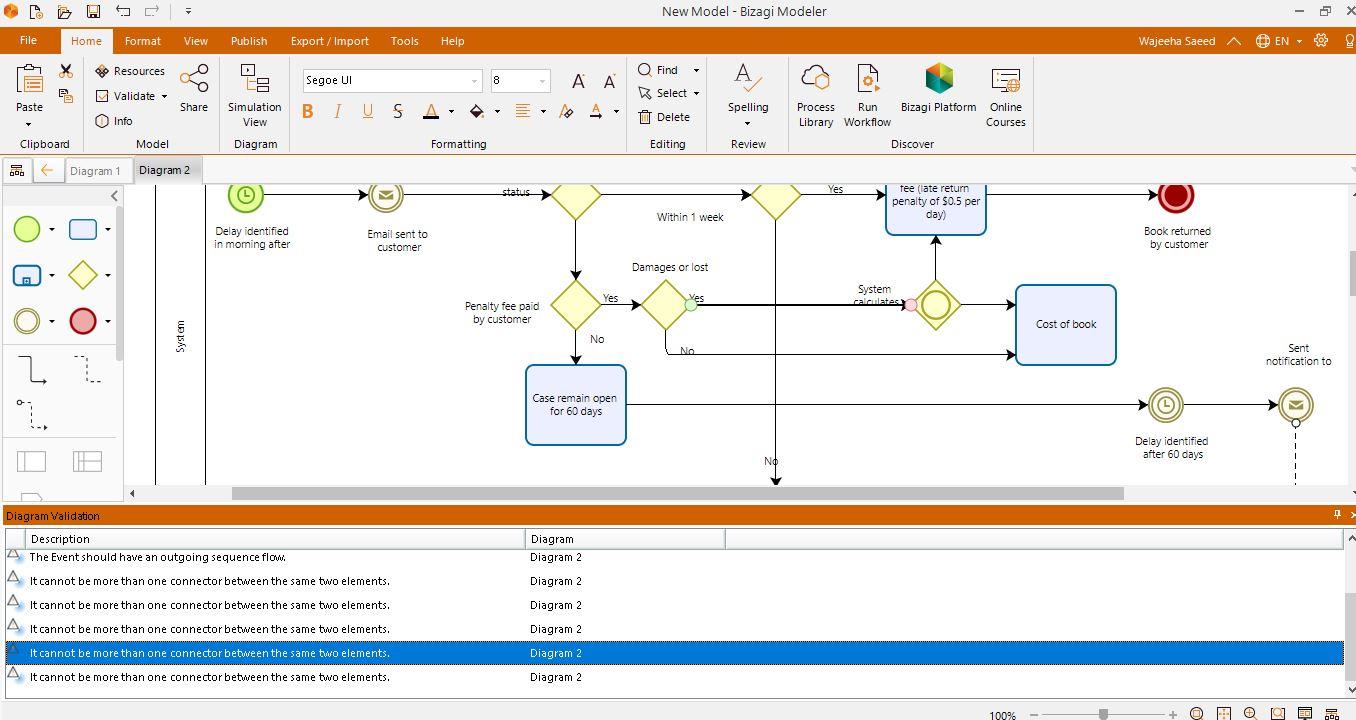
Task: Collapse the palette panel with the chevron
Action: point(114,196)
